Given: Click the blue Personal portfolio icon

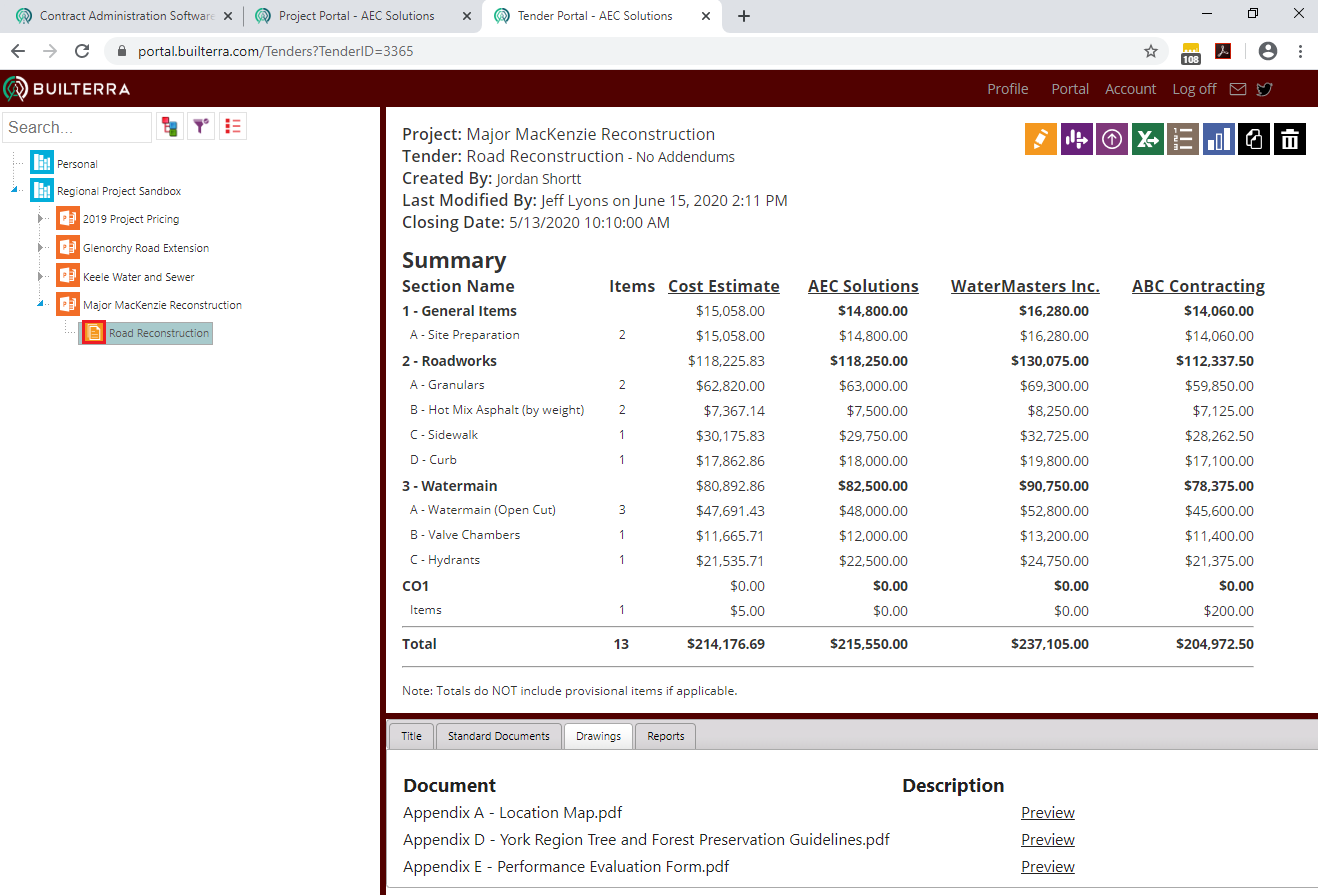Looking at the screenshot, I should tap(42, 163).
